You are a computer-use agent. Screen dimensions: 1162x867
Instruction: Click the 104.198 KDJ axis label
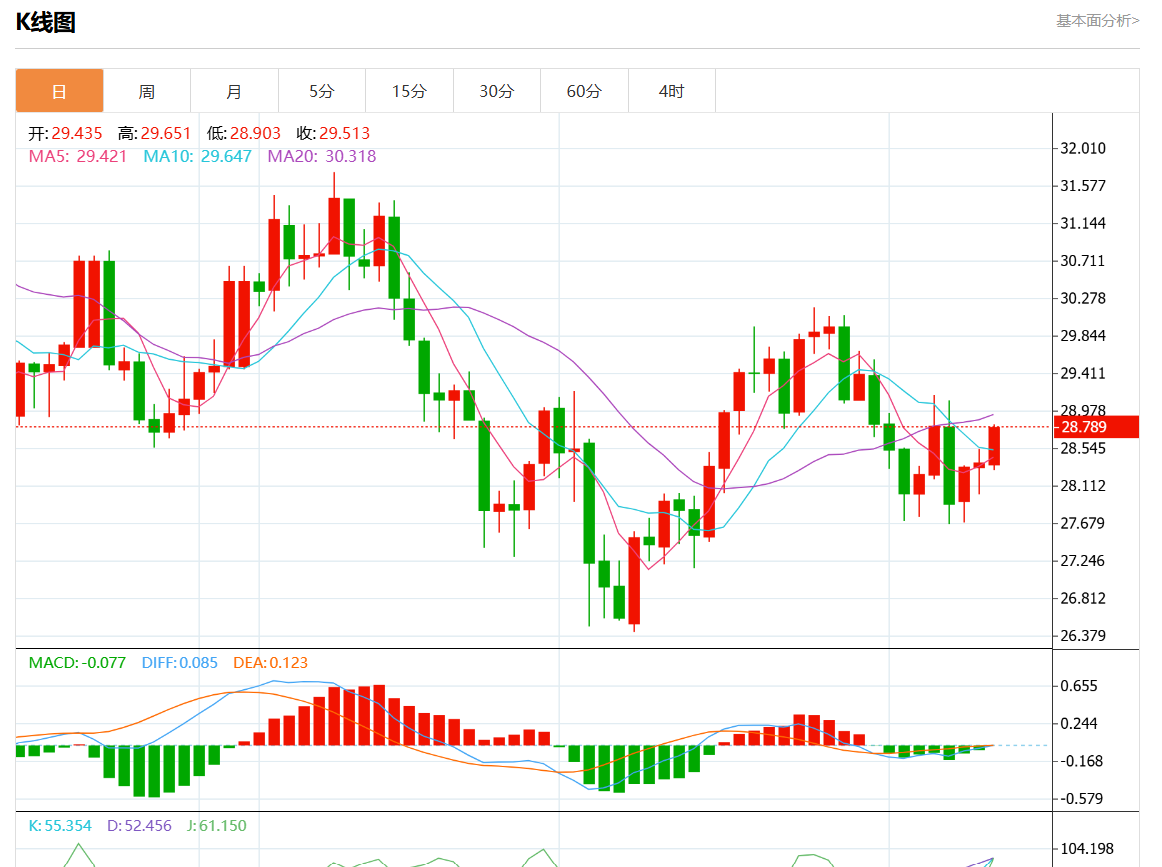(1086, 848)
